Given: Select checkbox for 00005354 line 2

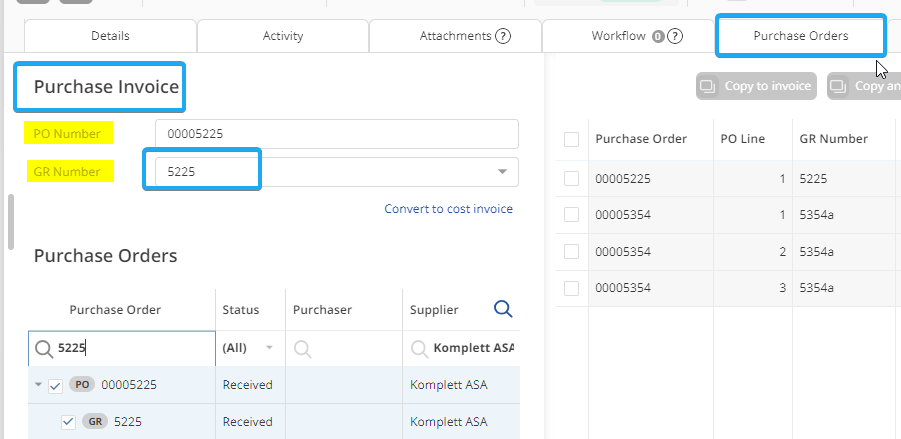Looking at the screenshot, I should (571, 251).
